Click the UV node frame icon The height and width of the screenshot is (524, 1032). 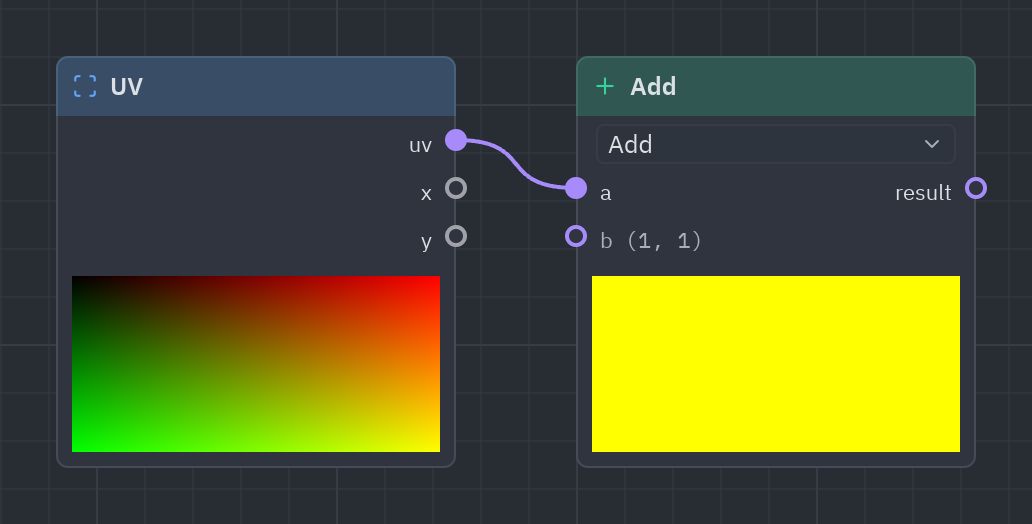pyautogui.click(x=85, y=86)
